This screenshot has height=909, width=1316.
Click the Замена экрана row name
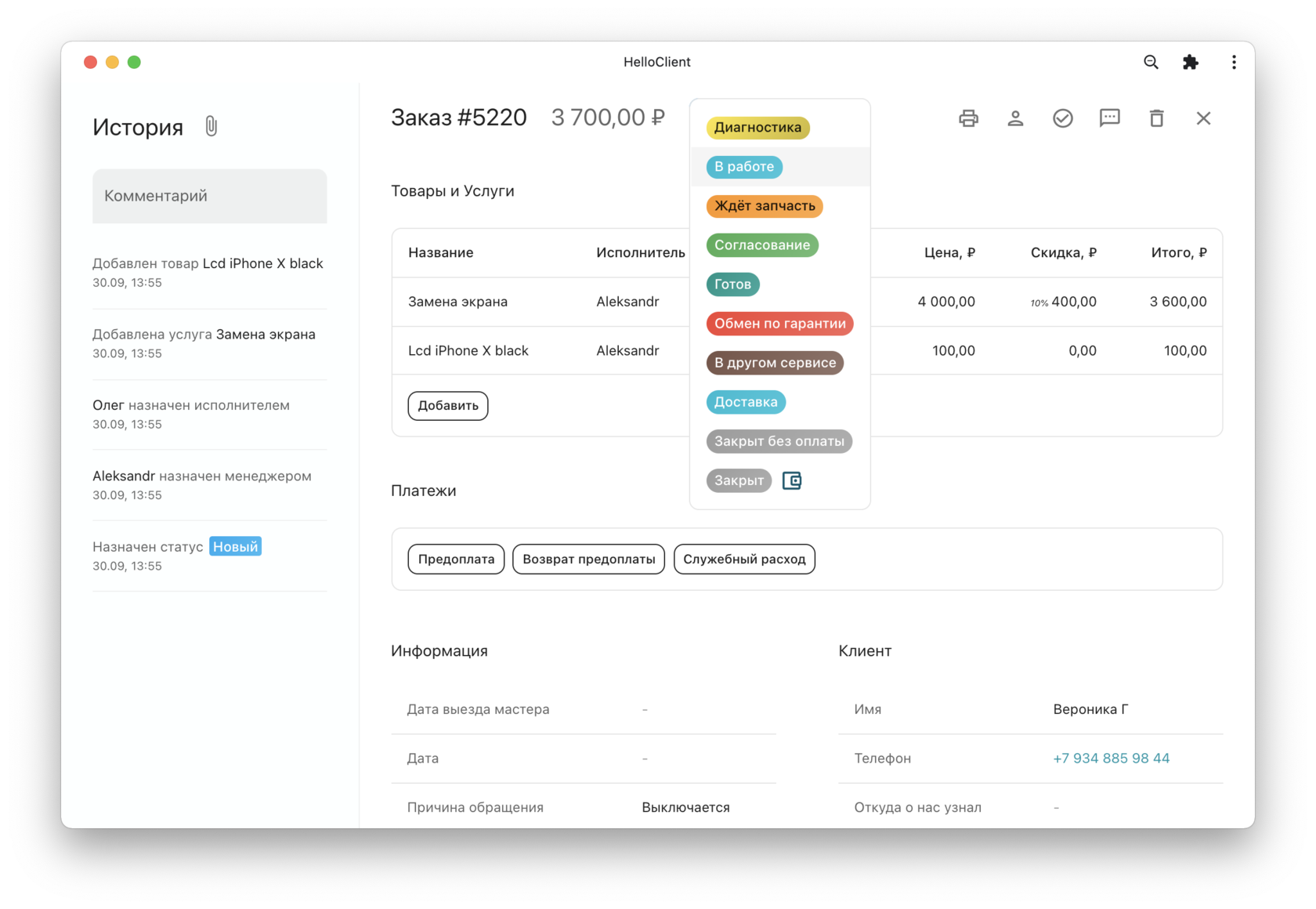(457, 302)
